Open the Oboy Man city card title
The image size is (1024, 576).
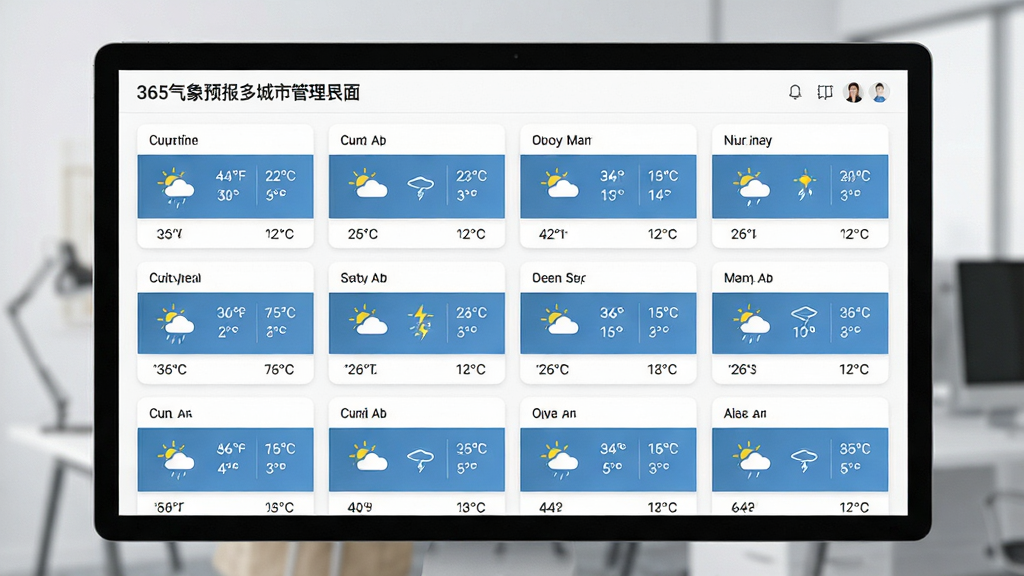click(x=562, y=140)
